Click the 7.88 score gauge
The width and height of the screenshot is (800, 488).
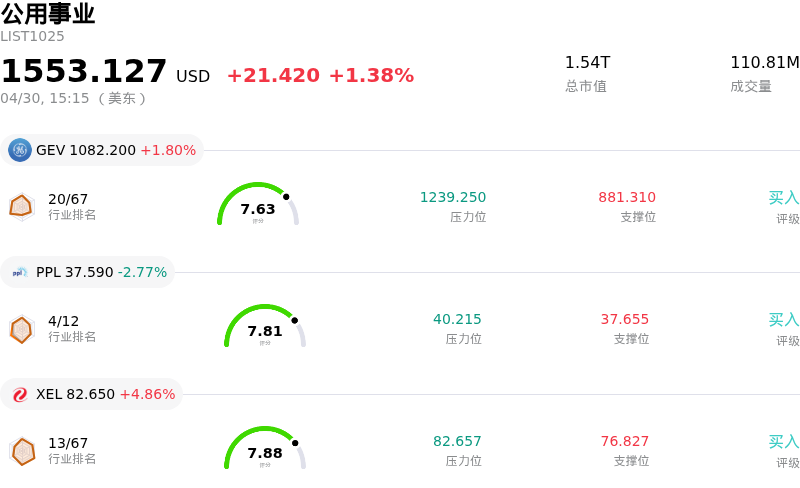tap(265, 449)
